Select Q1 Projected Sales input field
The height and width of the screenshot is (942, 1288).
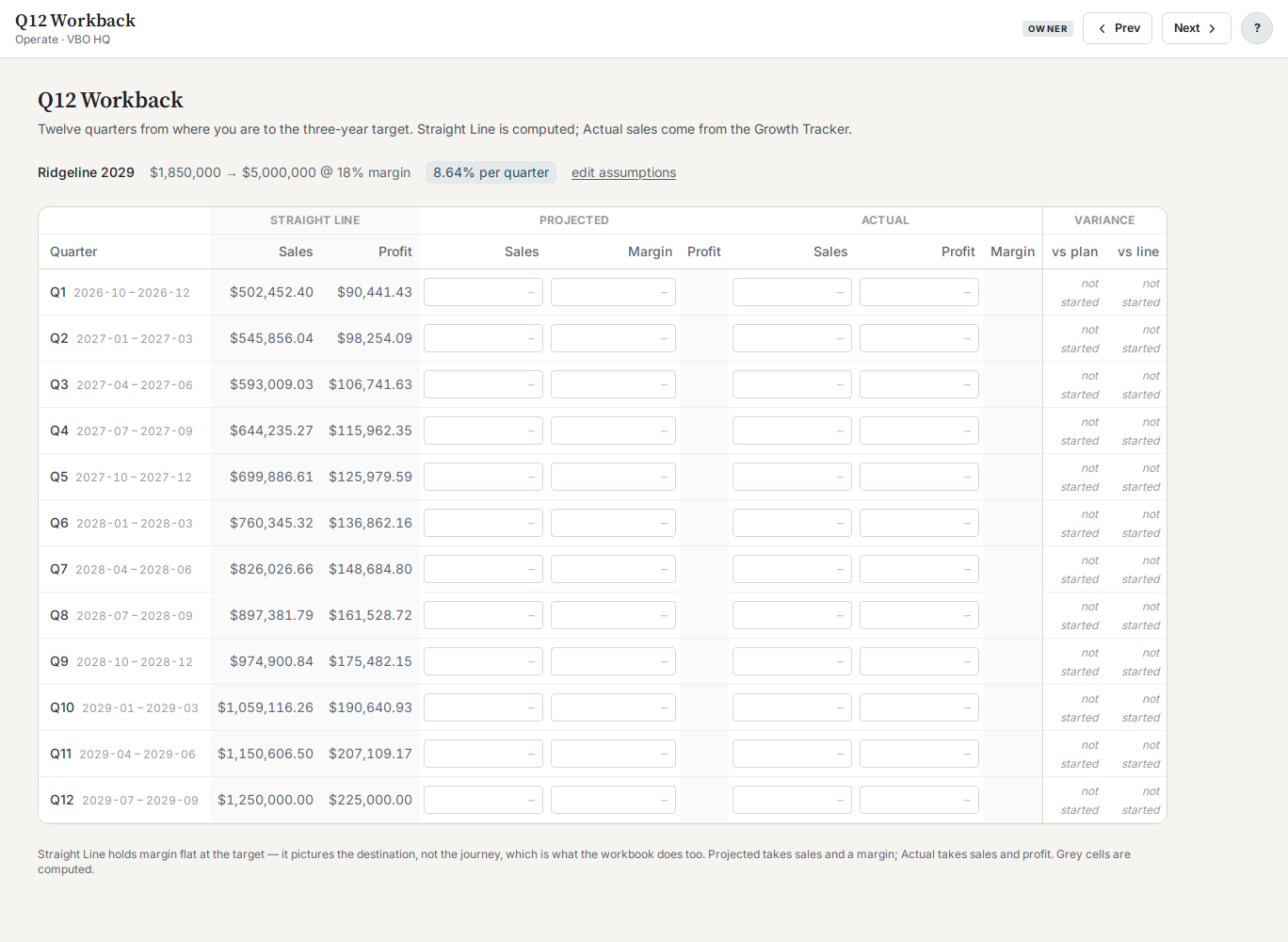[x=483, y=292]
